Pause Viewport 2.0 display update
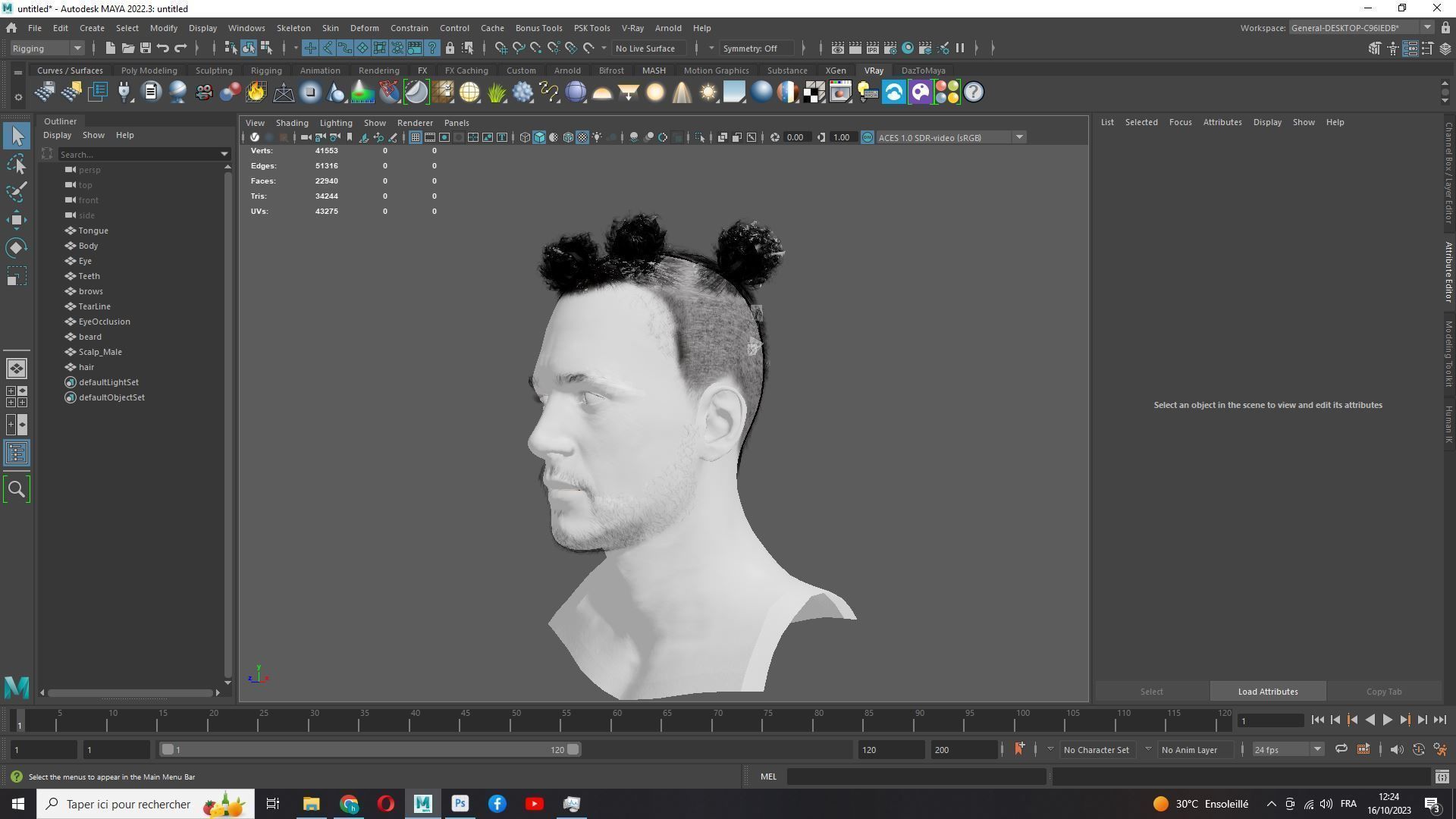 960,49
